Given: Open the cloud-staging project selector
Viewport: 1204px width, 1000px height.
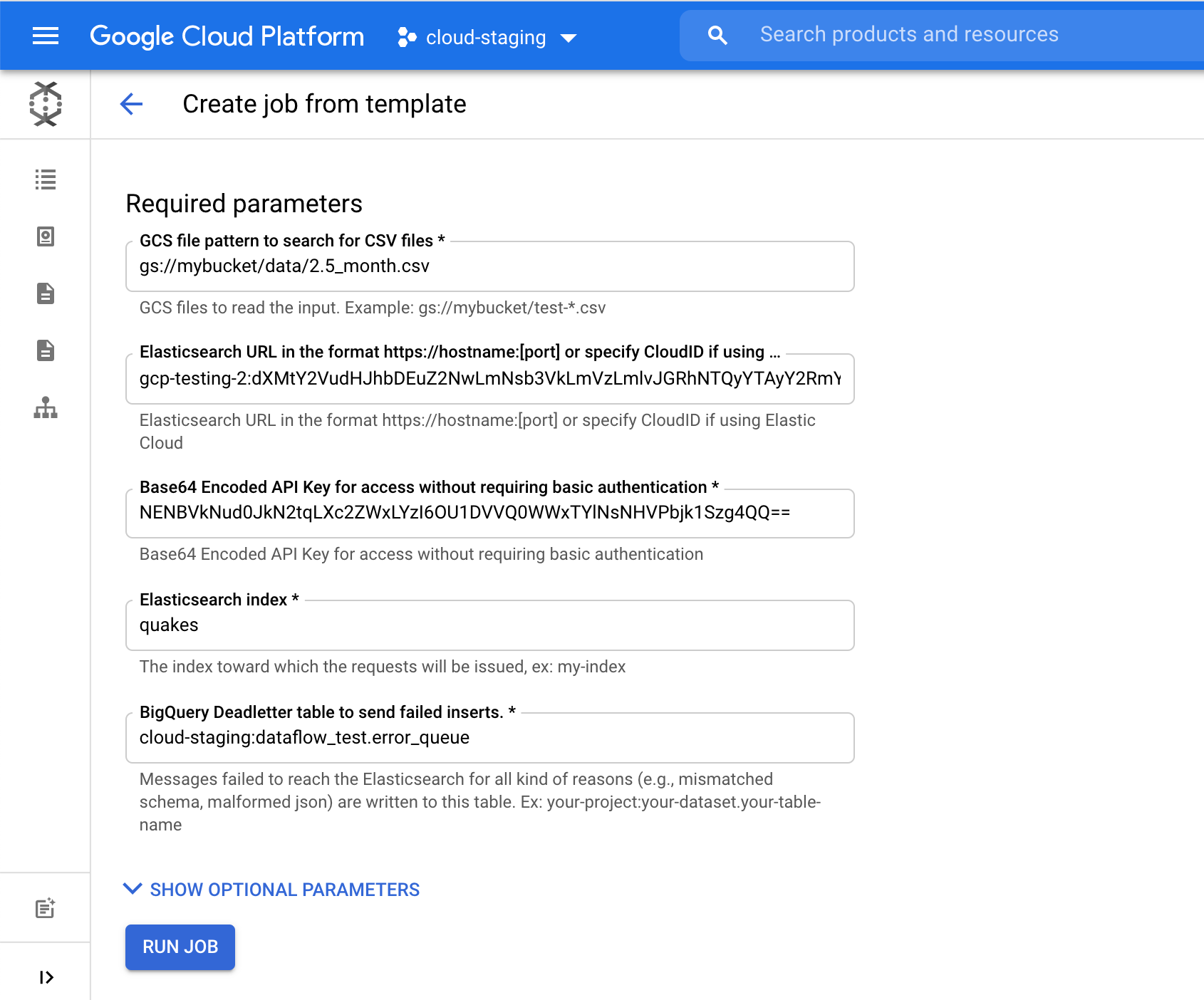Looking at the screenshot, I should [x=487, y=37].
